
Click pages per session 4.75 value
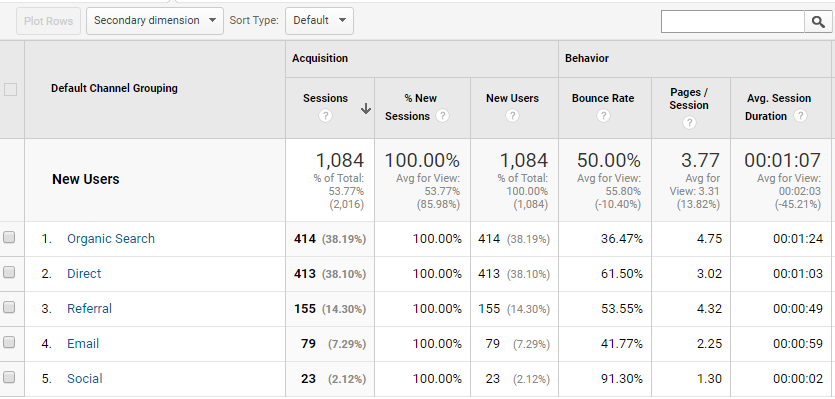[x=709, y=239]
